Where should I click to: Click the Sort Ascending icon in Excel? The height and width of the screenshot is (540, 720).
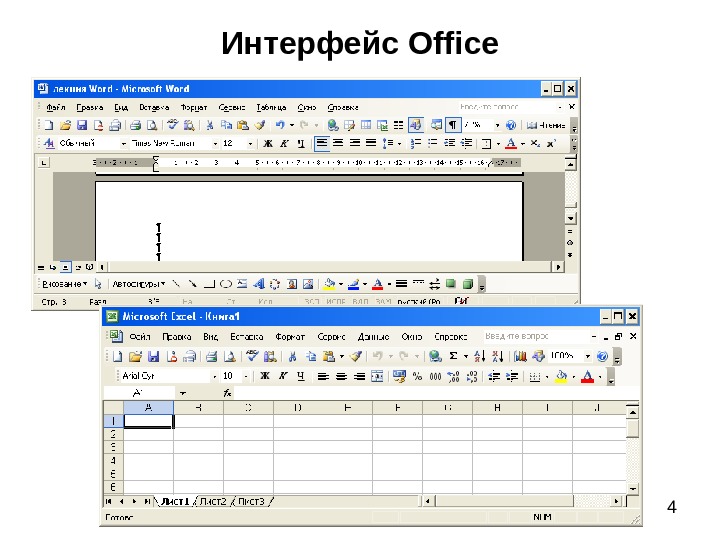point(480,356)
